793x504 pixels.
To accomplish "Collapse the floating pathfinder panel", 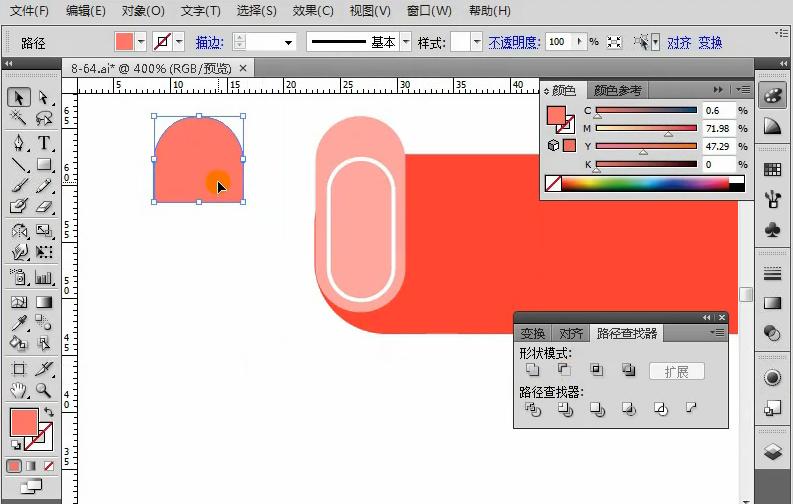I will [706, 317].
